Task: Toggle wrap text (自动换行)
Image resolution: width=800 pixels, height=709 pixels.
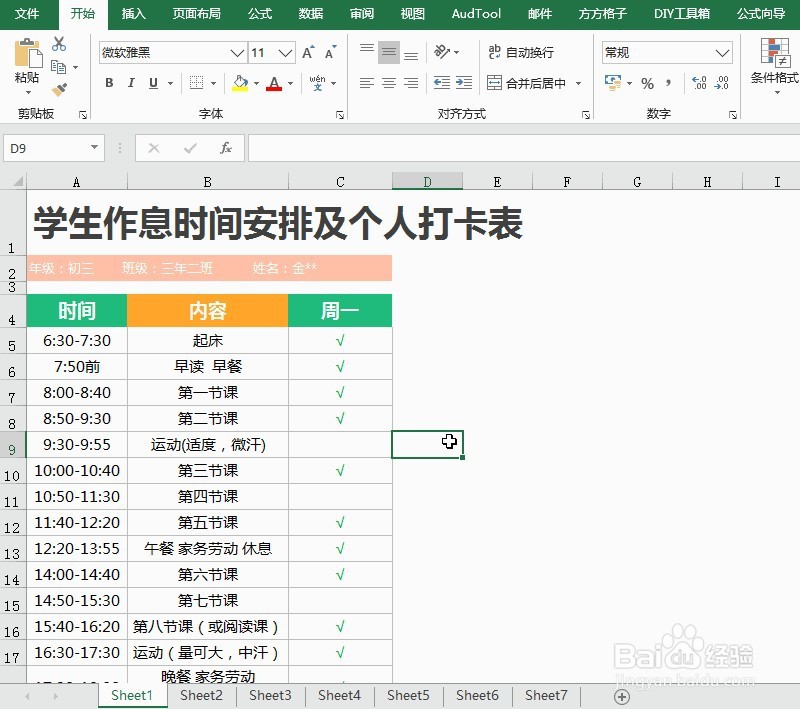Action: 520,52
